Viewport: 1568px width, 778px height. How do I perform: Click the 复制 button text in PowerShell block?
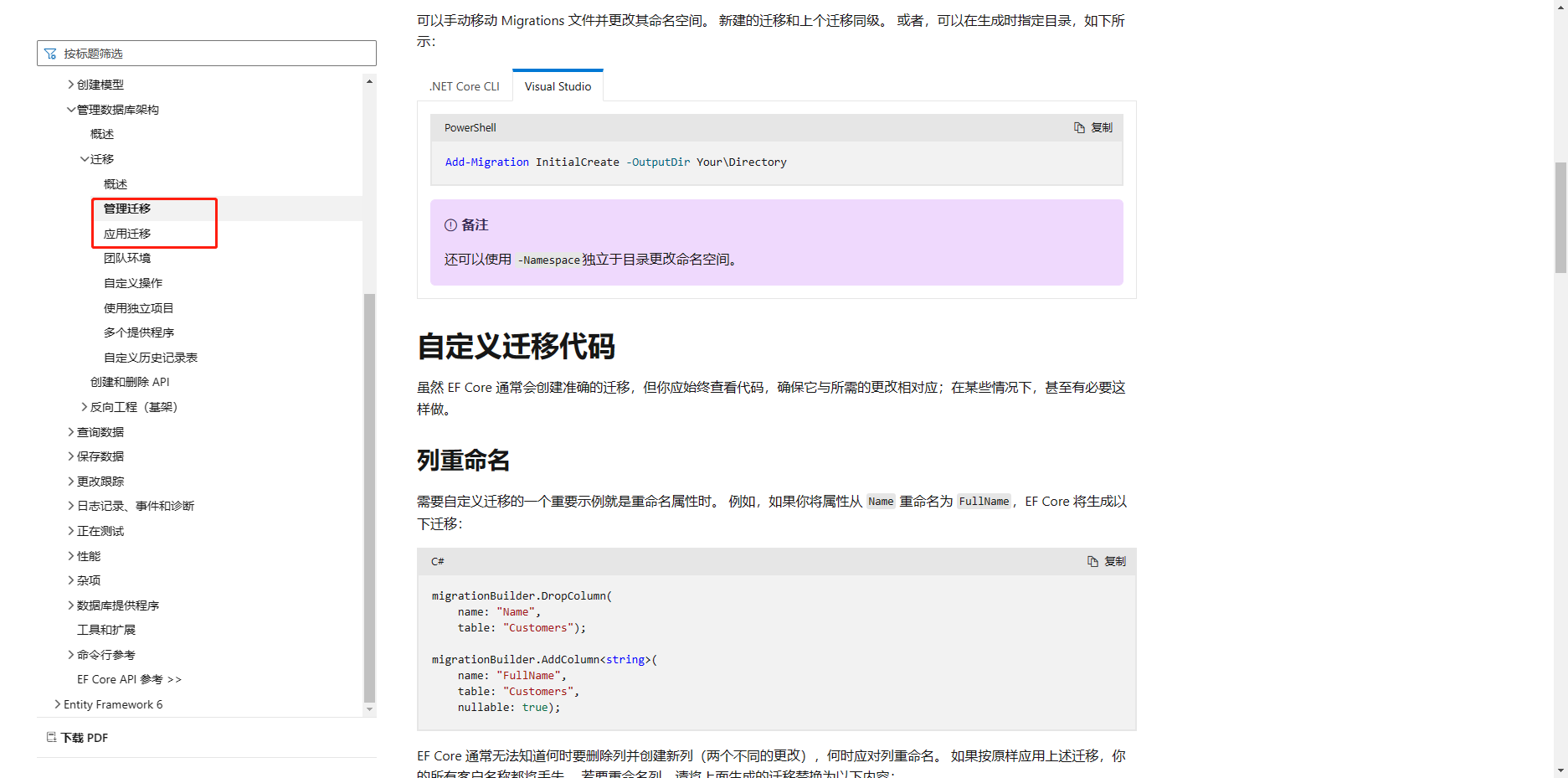[x=1102, y=128]
